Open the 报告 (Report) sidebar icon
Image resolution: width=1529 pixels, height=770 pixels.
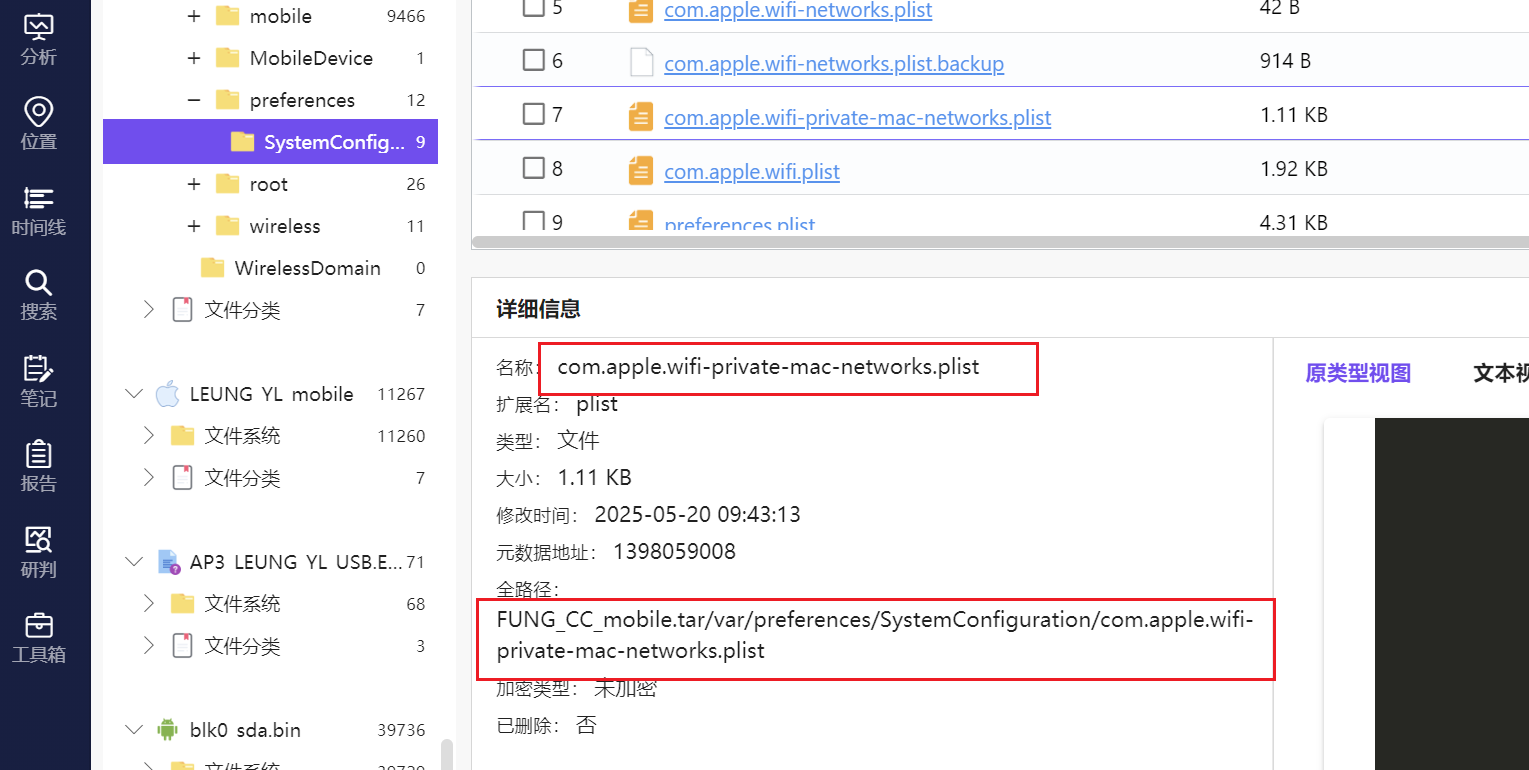[x=39, y=466]
